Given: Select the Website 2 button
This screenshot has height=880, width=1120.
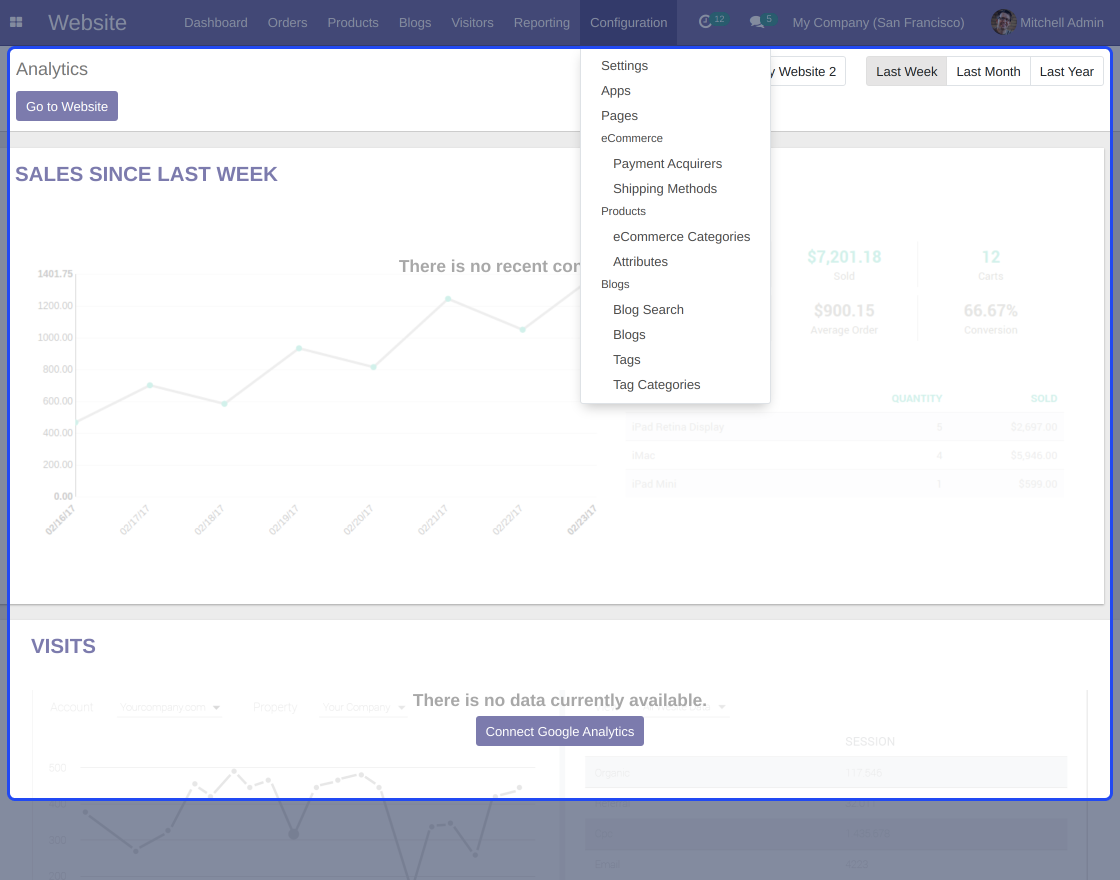Looking at the screenshot, I should pyautogui.click(x=807, y=71).
